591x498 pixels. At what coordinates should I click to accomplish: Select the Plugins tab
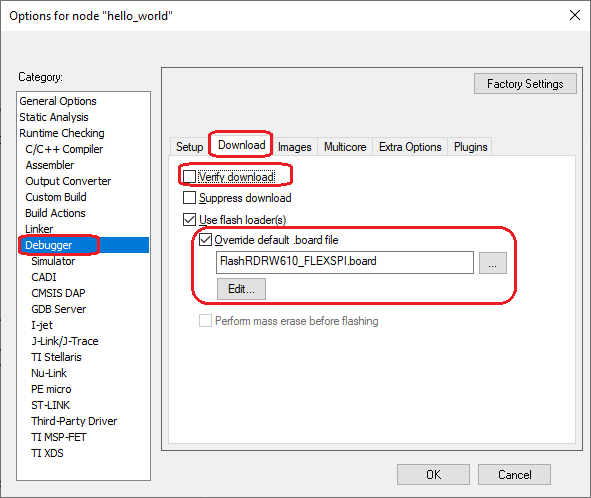tap(470, 147)
